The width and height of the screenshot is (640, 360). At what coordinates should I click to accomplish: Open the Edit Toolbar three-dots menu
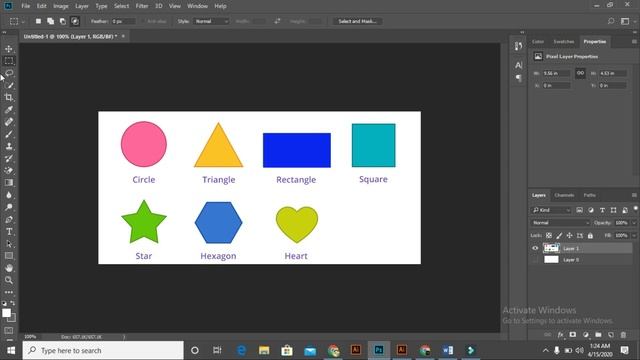point(9,292)
